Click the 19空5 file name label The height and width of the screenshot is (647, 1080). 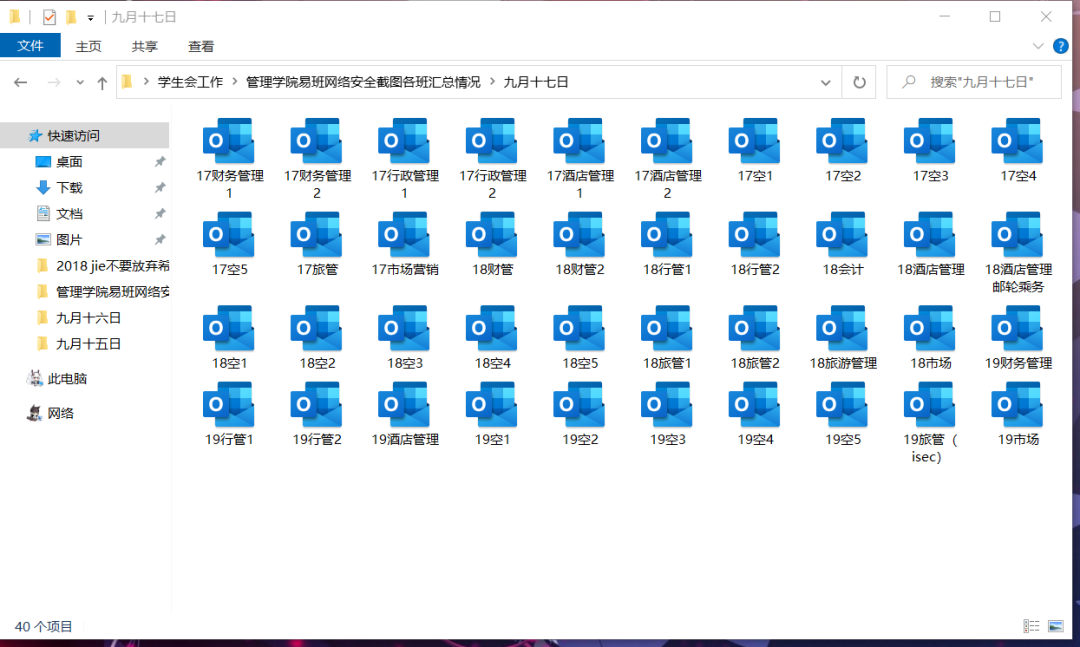coord(842,440)
